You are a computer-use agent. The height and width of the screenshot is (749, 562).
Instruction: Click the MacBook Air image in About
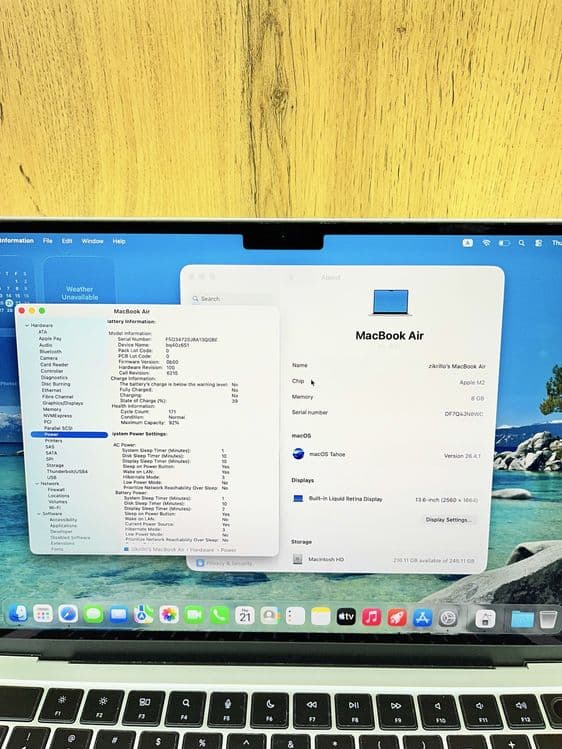[391, 302]
